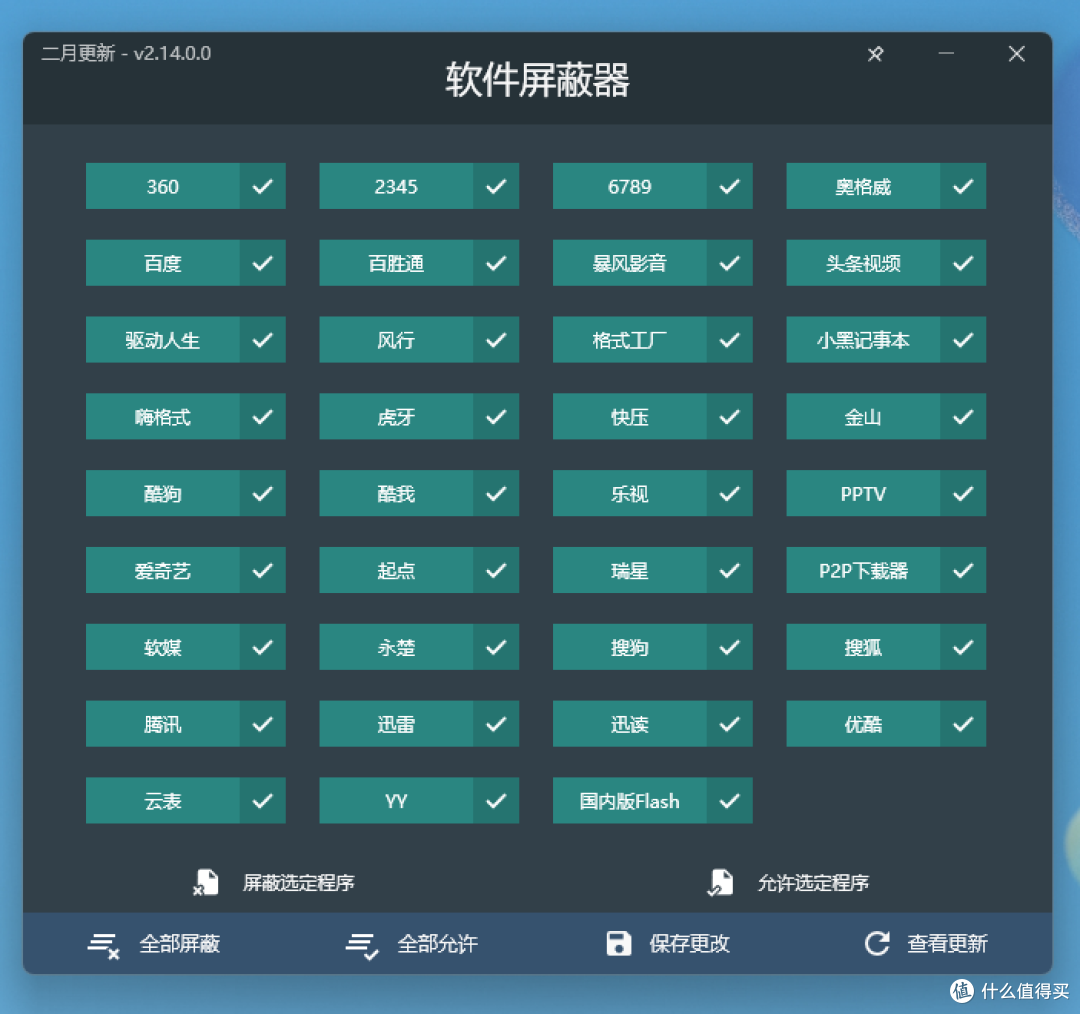Toggle the checkmark for 金山
1080x1014 pixels.
pos(963,417)
